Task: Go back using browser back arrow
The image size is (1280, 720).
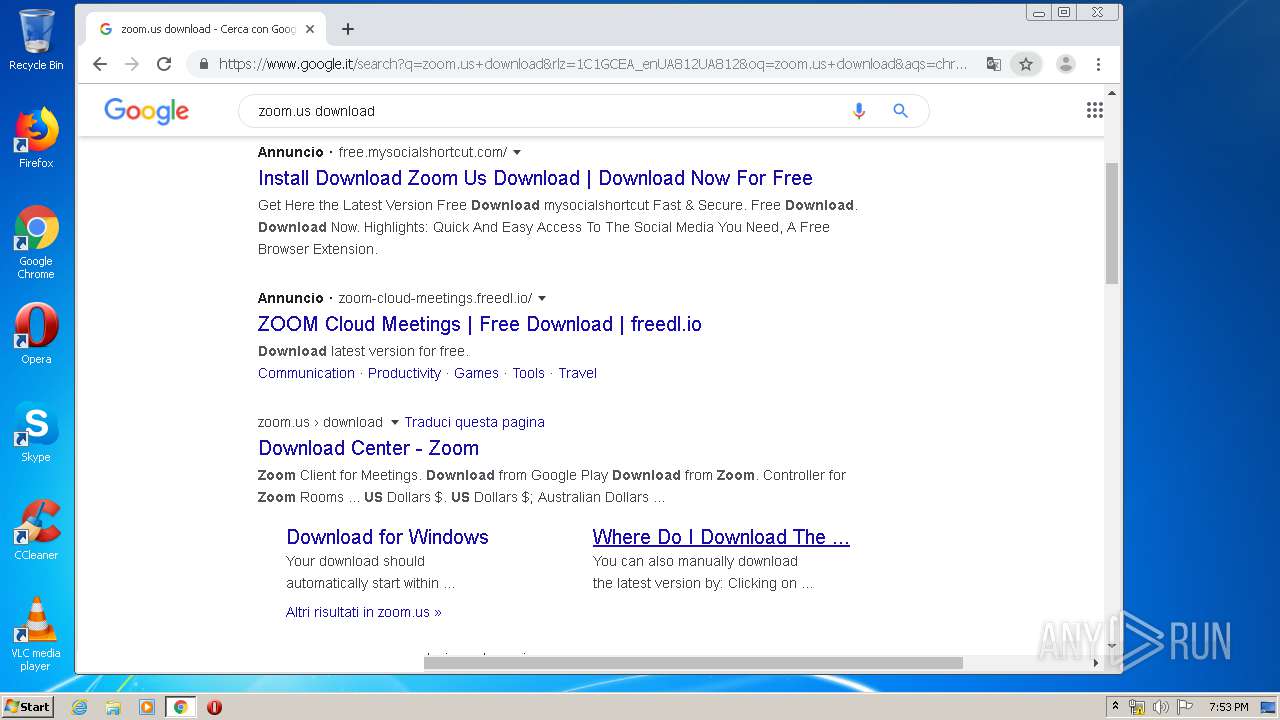Action: [100, 64]
